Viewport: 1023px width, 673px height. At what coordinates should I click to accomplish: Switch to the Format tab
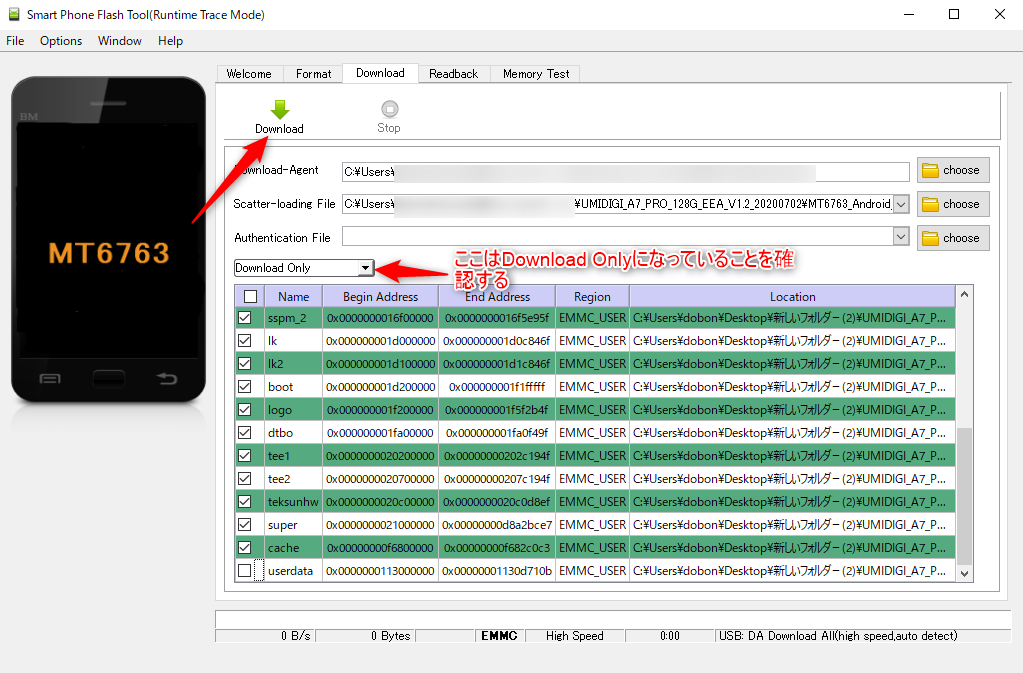click(314, 74)
